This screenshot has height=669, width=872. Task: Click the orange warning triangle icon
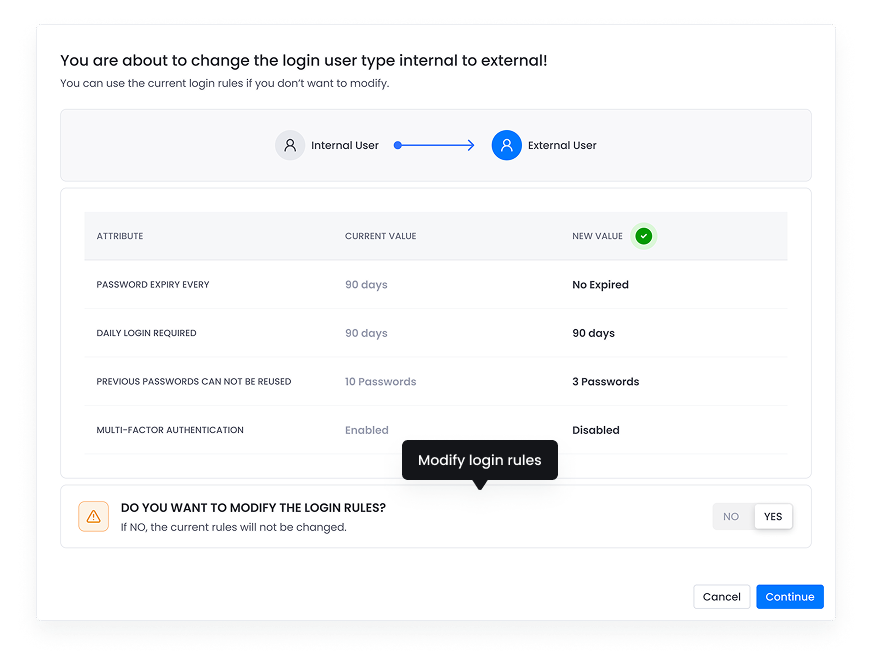coord(93,516)
